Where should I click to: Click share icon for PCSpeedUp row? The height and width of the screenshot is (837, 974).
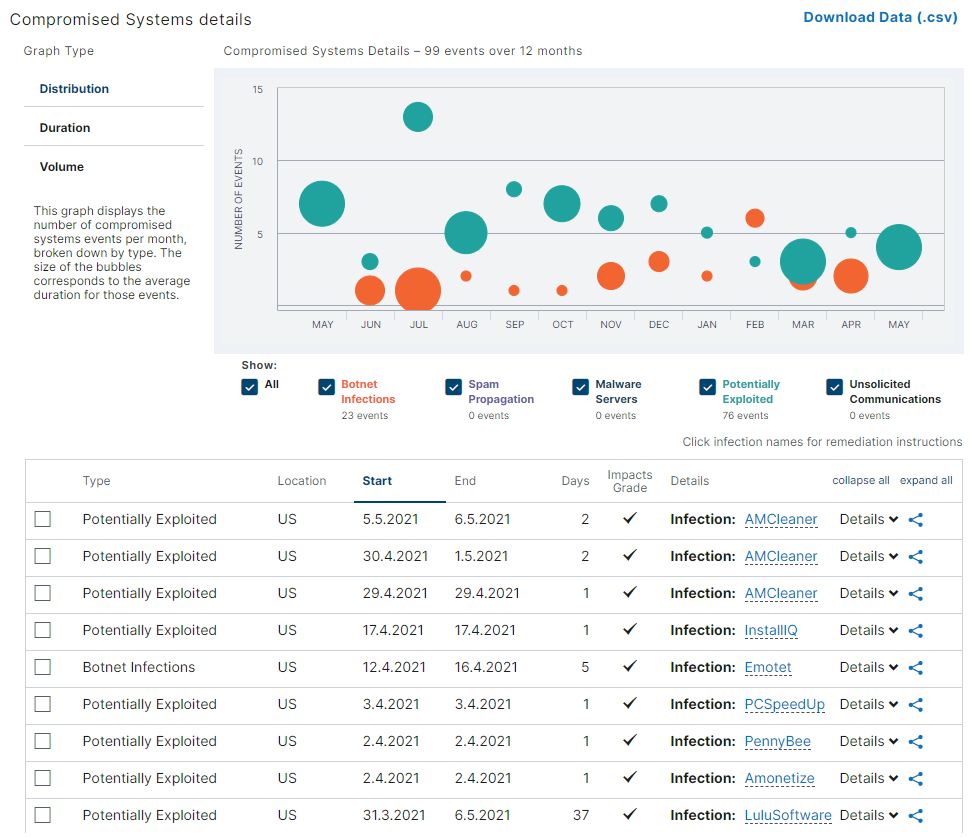pyautogui.click(x=915, y=705)
